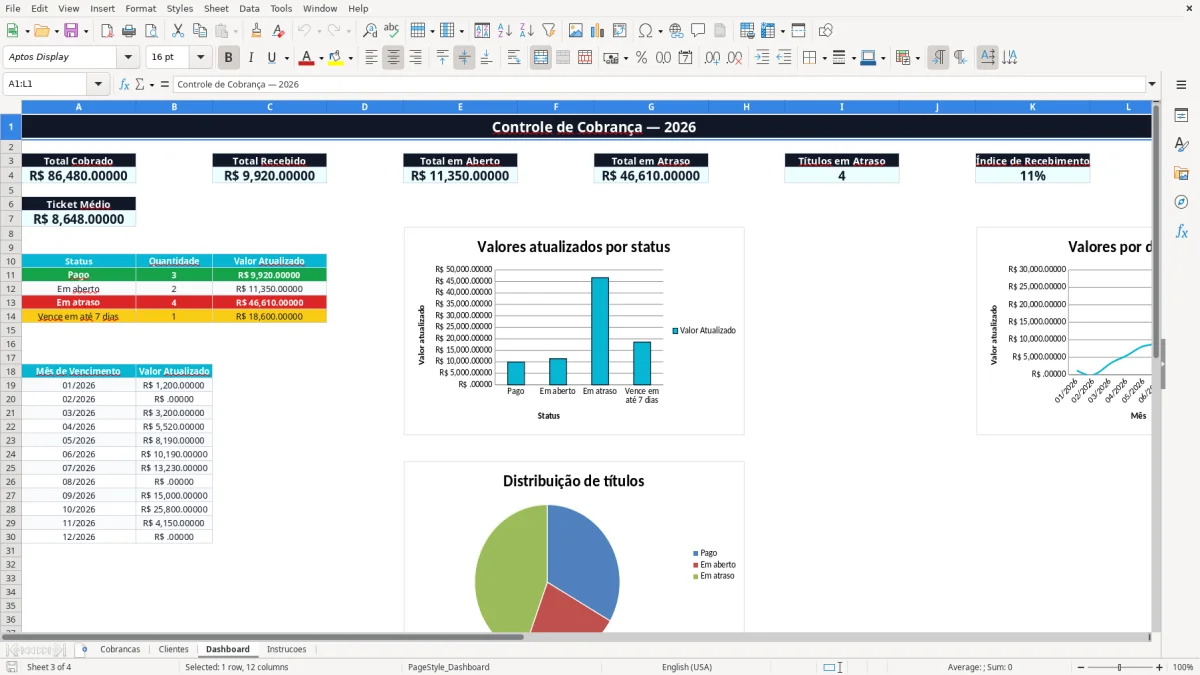The image size is (1200, 675).
Task: Click the Sort Ascending icon
Action: 505,31
